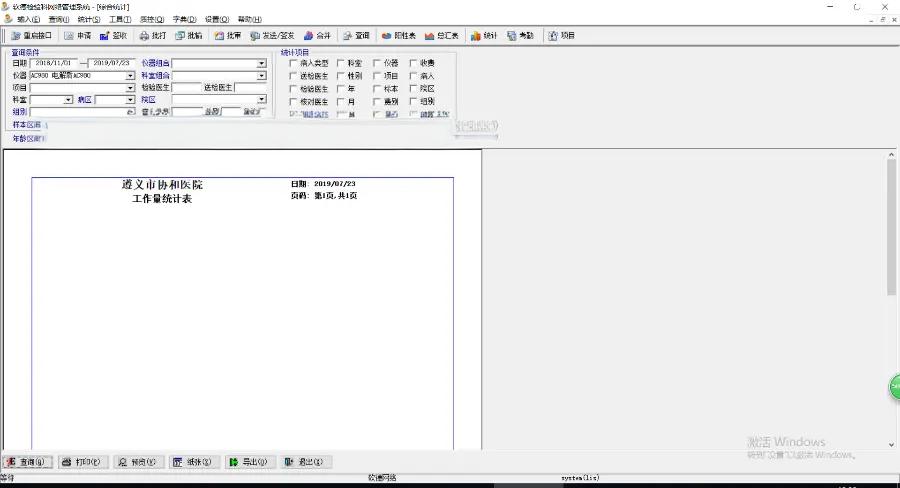Click the vertical scrollbar down arrow
The image size is (900, 488).
891,445
